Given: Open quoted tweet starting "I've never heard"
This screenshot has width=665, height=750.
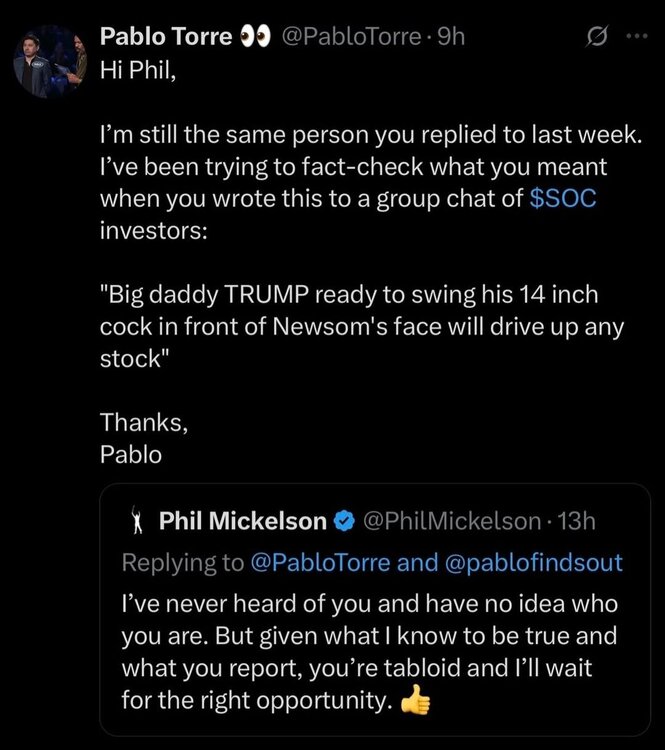Looking at the screenshot, I should [x=370, y=650].
